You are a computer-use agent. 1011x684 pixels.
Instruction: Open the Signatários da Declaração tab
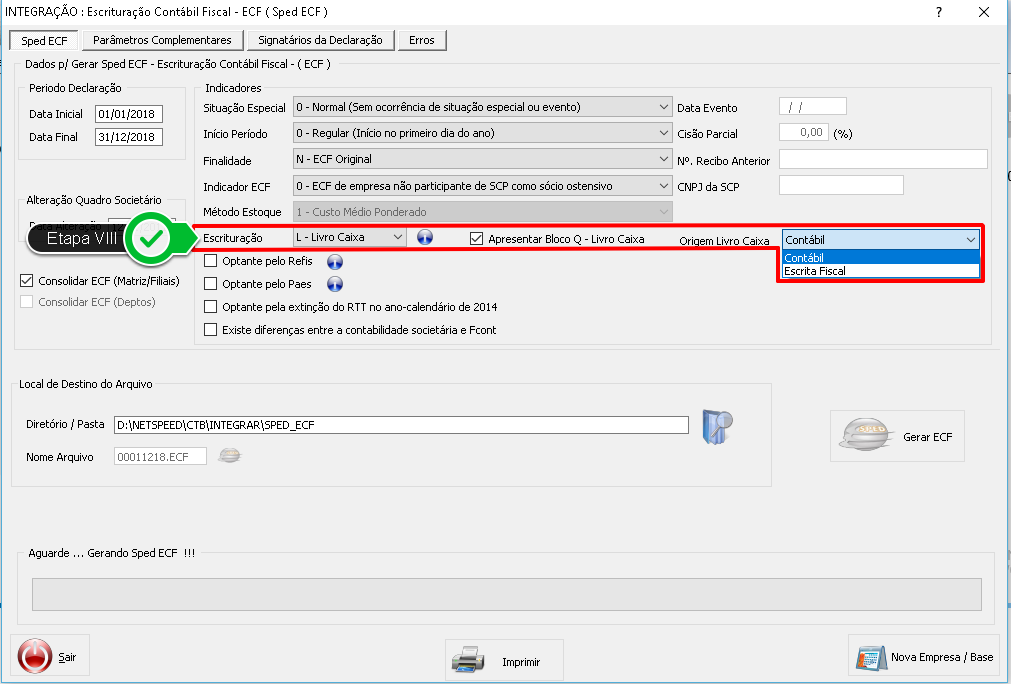coord(320,40)
